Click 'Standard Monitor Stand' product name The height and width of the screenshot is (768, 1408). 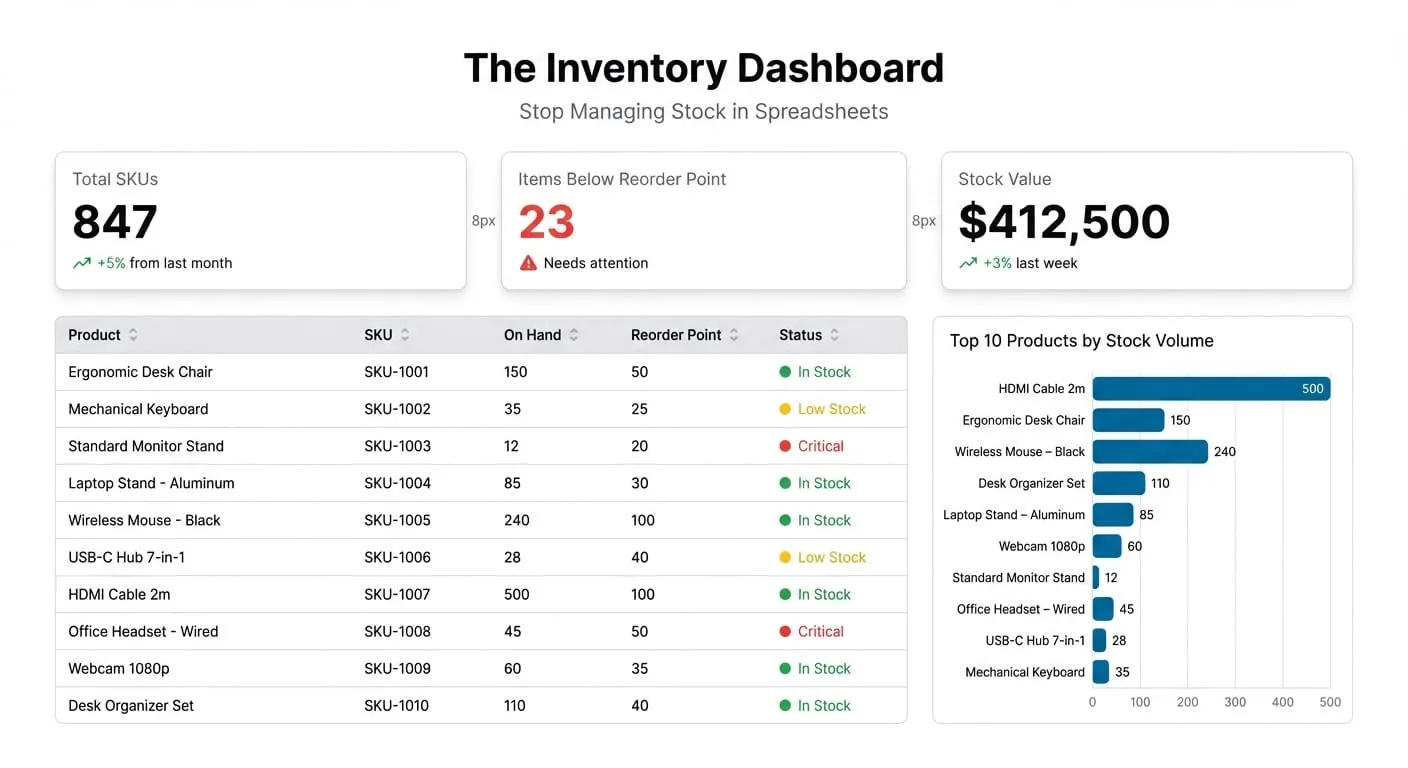click(146, 446)
